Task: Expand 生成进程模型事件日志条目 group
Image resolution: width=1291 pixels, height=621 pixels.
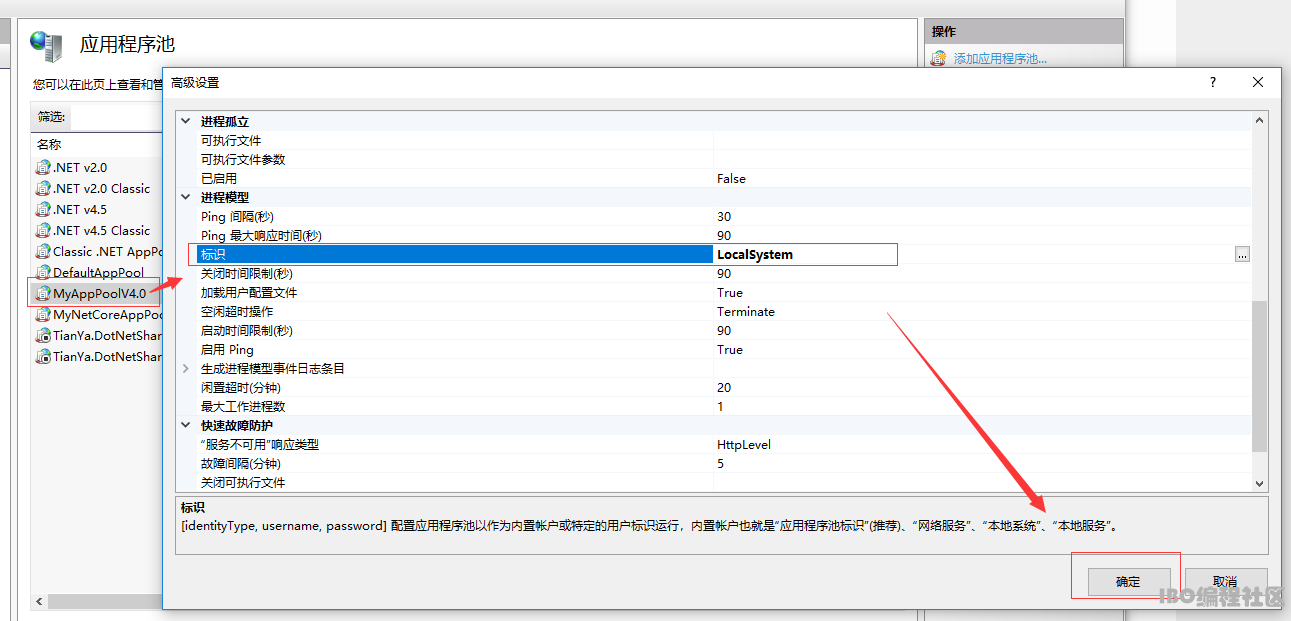Action: pyautogui.click(x=185, y=369)
